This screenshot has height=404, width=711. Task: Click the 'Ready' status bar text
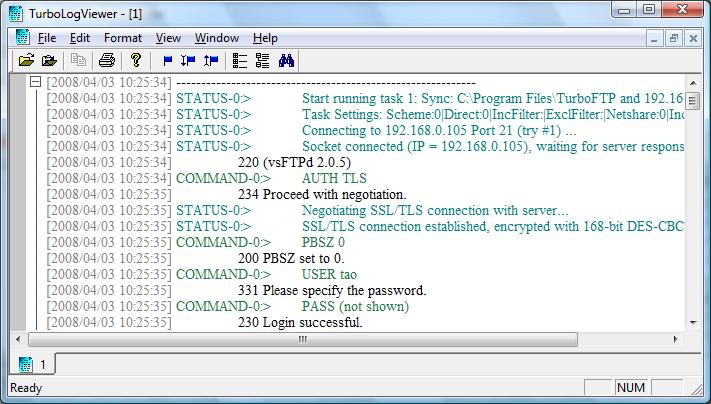(26, 388)
